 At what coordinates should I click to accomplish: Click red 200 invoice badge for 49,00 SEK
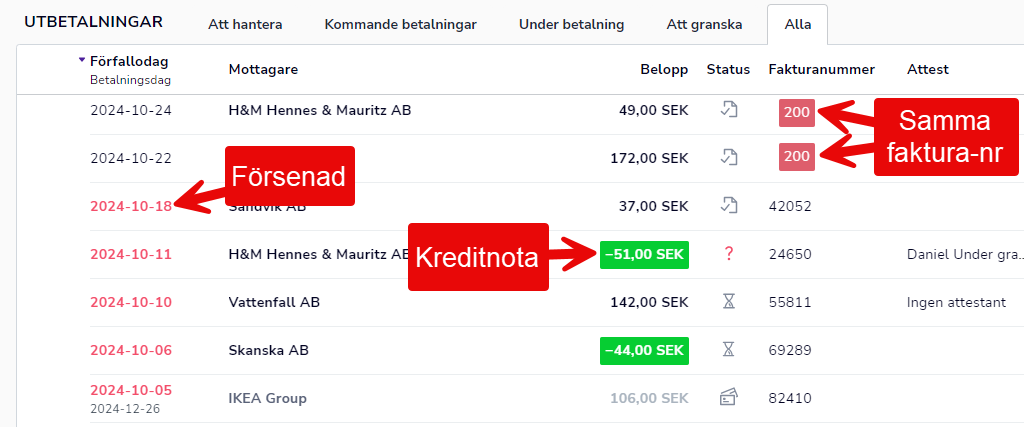(797, 112)
